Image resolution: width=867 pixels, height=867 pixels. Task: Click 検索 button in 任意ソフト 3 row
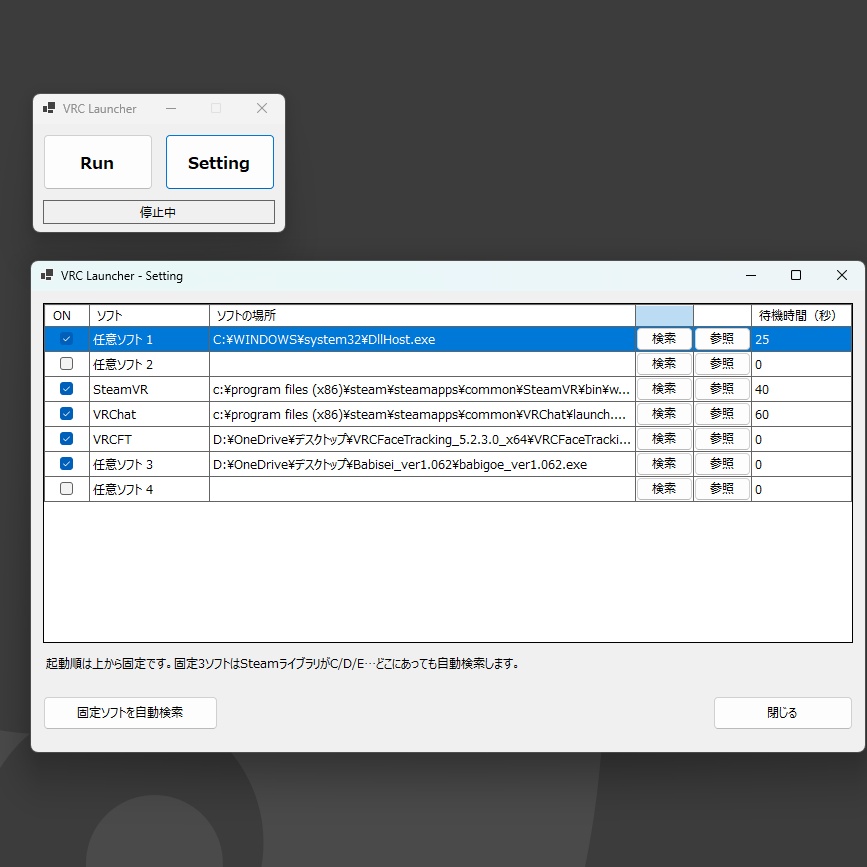coord(664,464)
